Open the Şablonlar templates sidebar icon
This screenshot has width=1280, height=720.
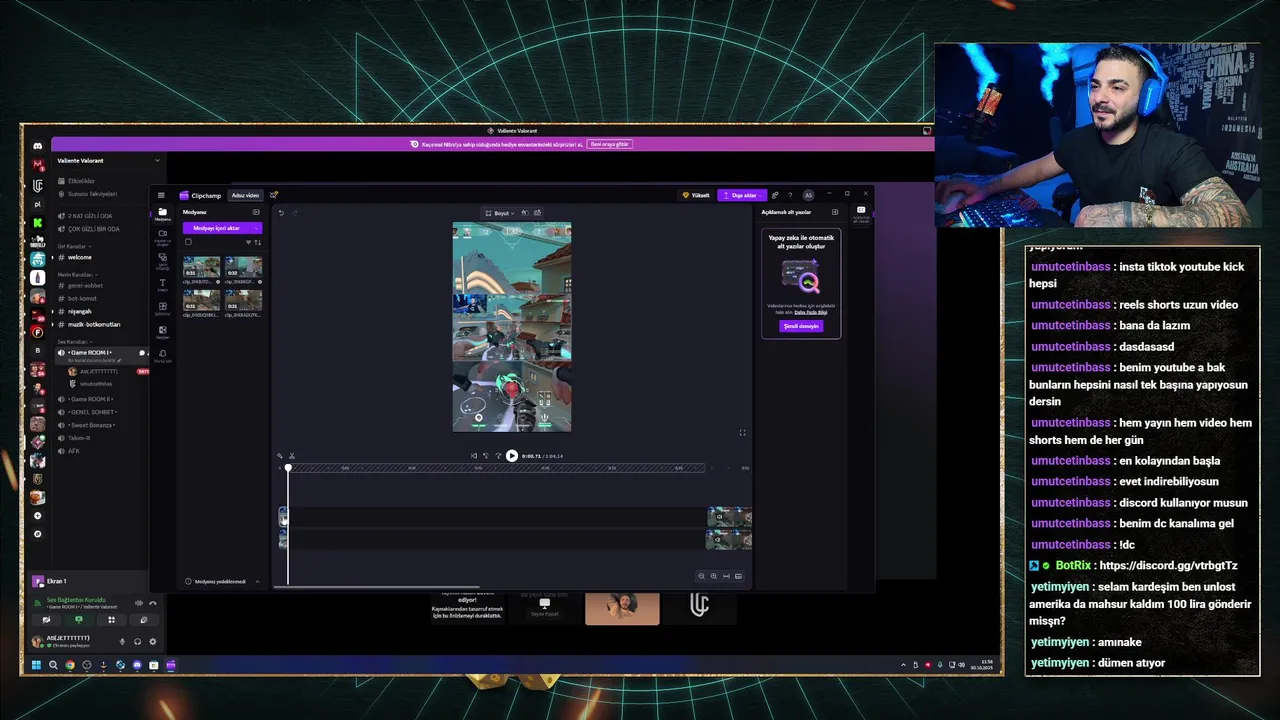pyautogui.click(x=162, y=308)
